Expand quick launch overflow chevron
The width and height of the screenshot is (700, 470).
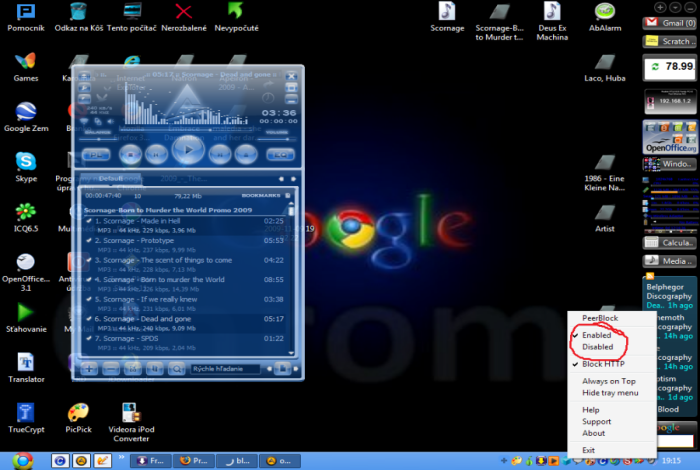coord(121,457)
